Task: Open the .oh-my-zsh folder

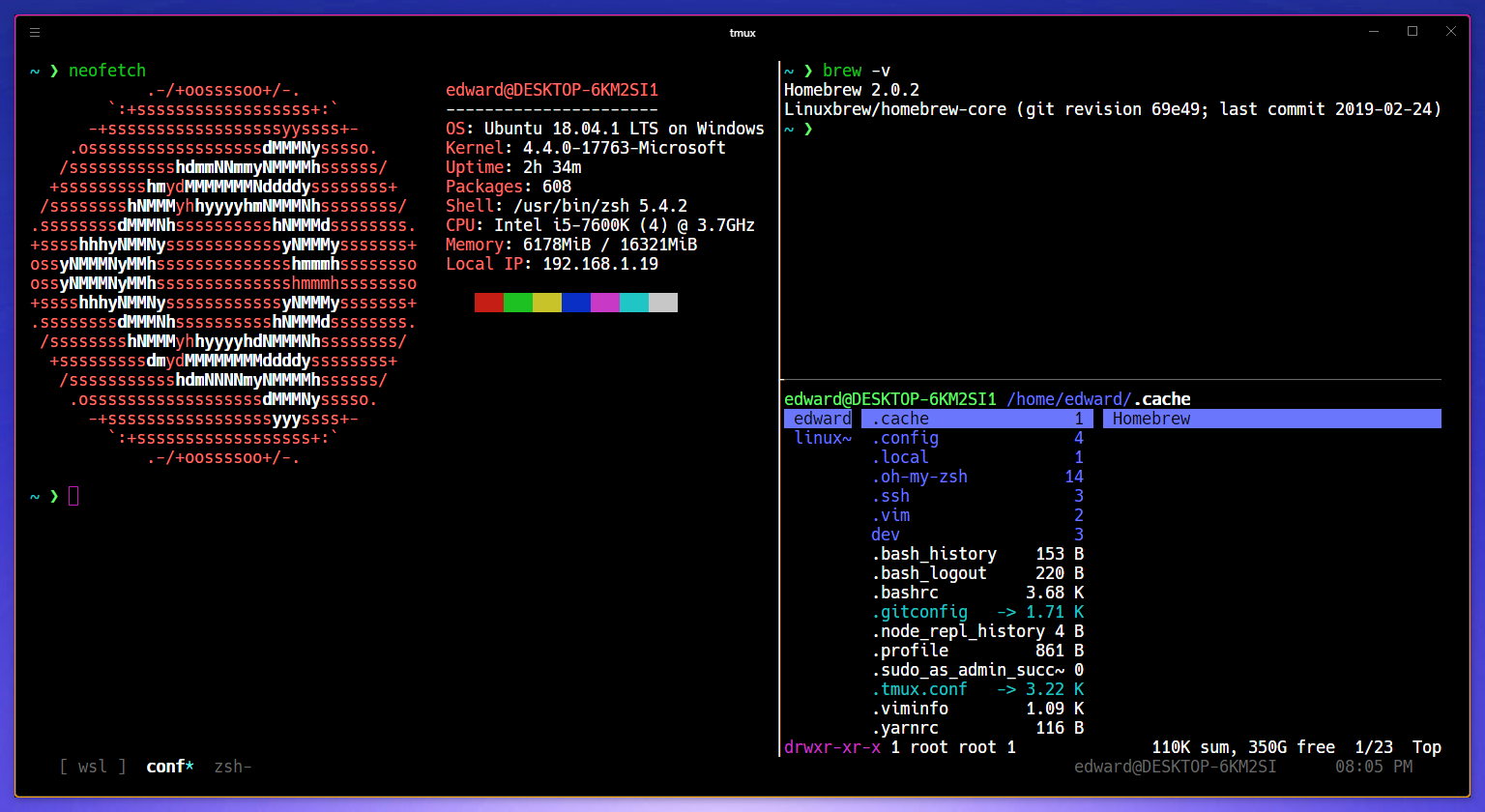Action: (x=919, y=477)
